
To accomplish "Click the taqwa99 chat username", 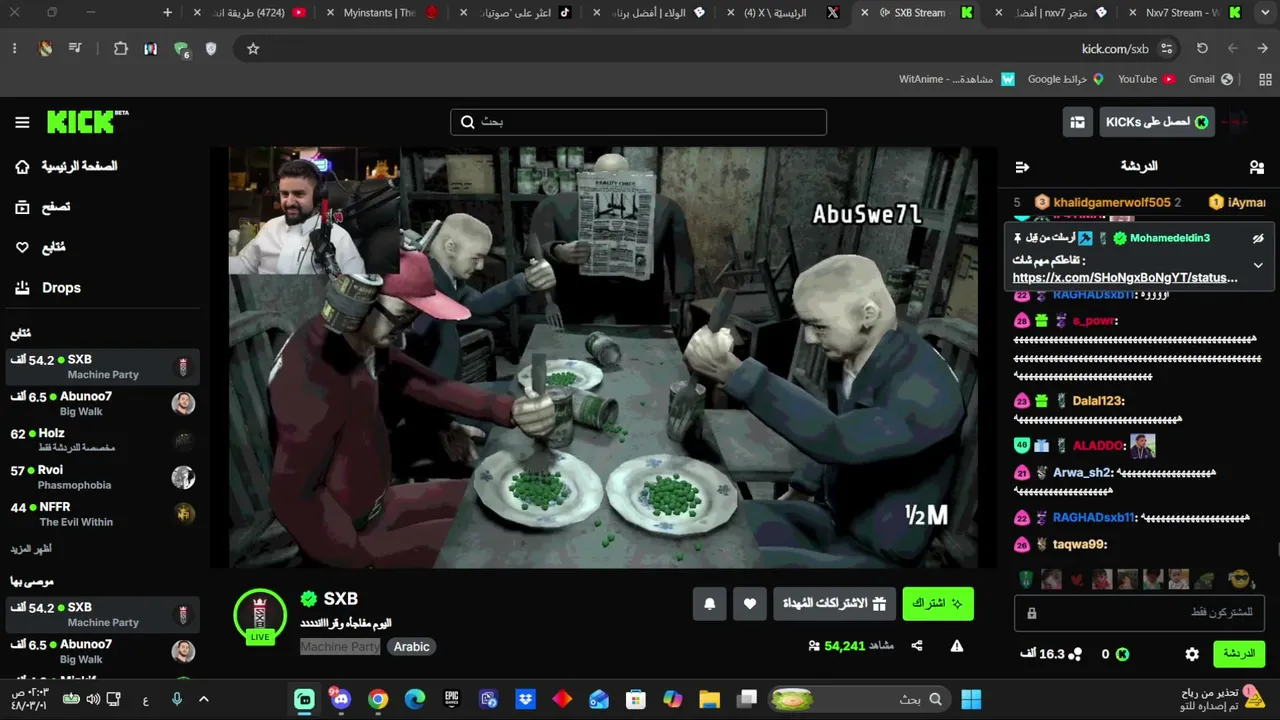I will pos(1080,545).
